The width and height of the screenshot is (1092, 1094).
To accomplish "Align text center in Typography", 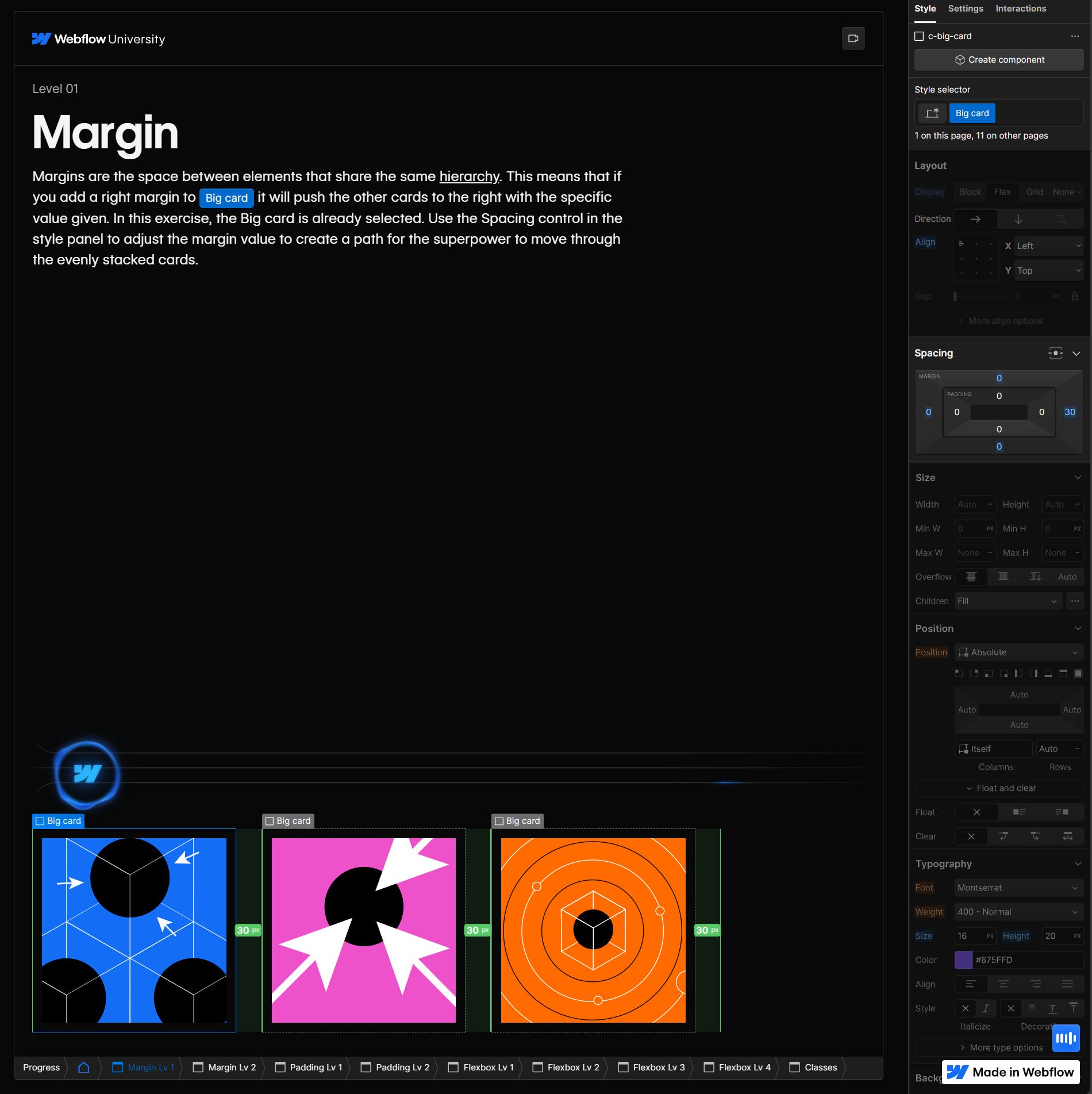I will [x=1003, y=984].
